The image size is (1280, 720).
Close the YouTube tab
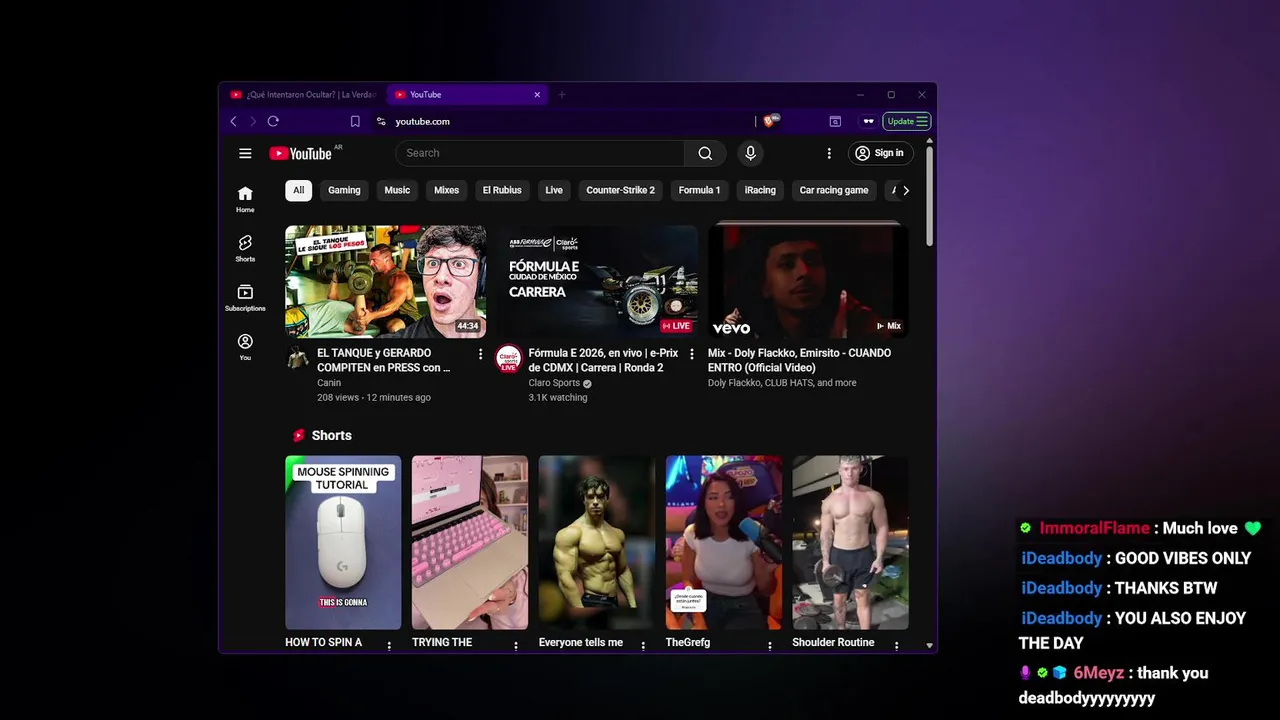point(537,94)
